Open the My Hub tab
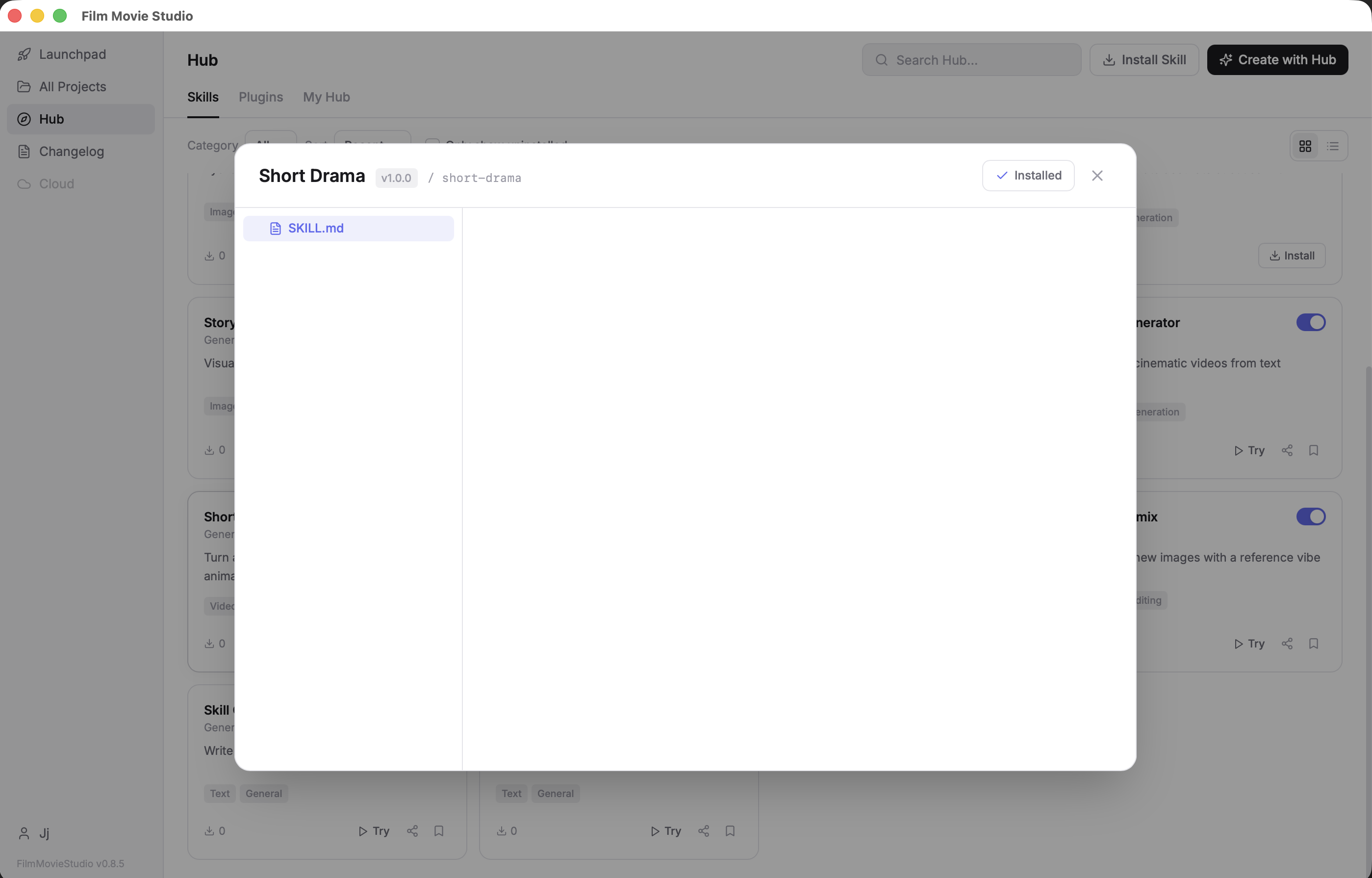The width and height of the screenshot is (1372, 878). (x=326, y=97)
